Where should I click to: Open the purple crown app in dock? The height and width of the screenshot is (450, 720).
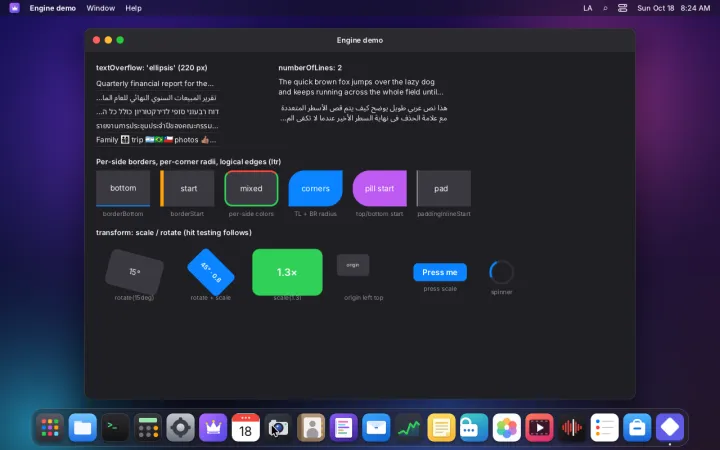click(x=213, y=428)
